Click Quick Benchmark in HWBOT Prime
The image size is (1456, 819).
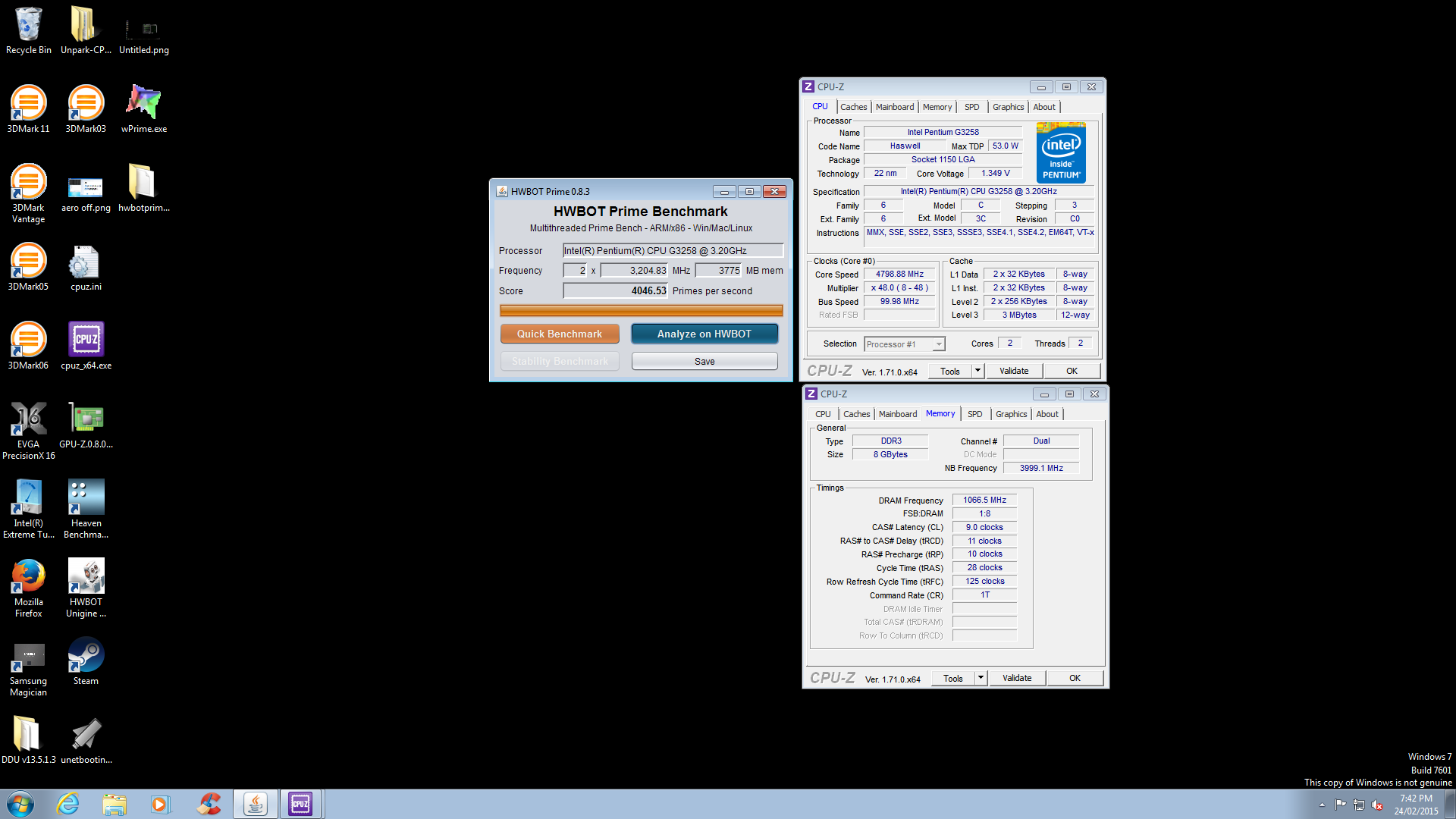click(560, 334)
